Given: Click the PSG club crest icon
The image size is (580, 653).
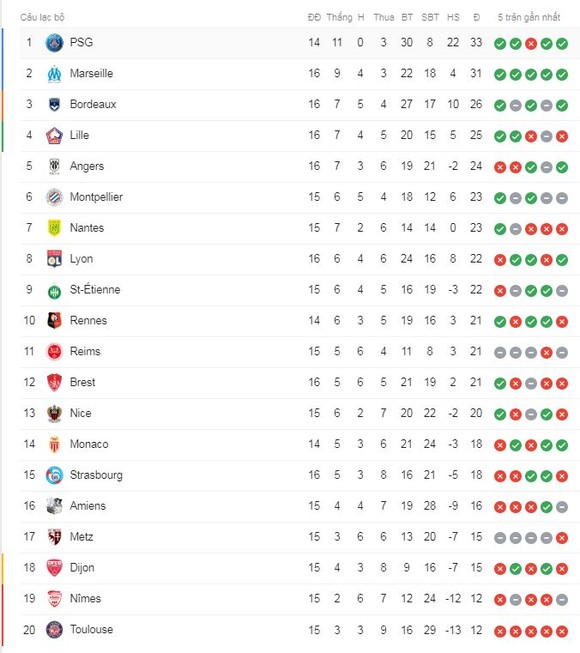Looking at the screenshot, I should [54, 43].
